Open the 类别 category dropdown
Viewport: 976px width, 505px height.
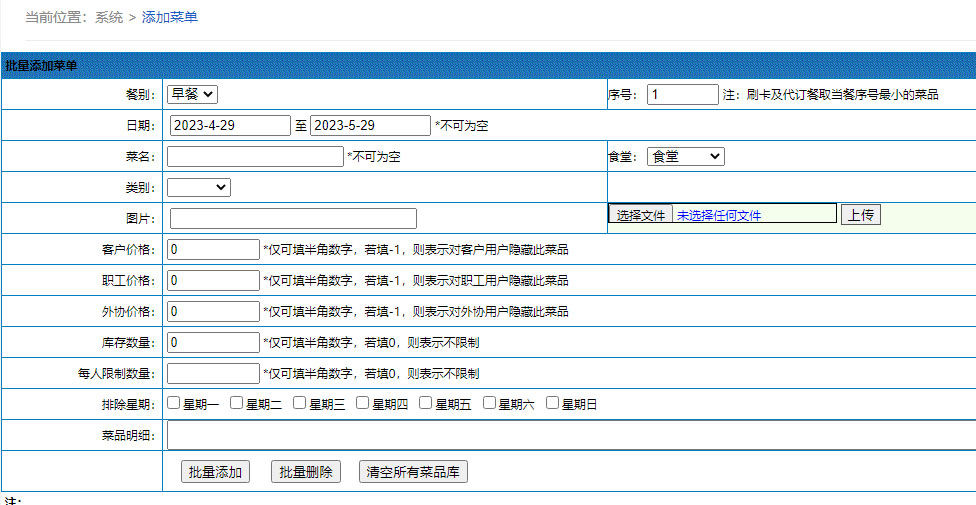[198, 187]
